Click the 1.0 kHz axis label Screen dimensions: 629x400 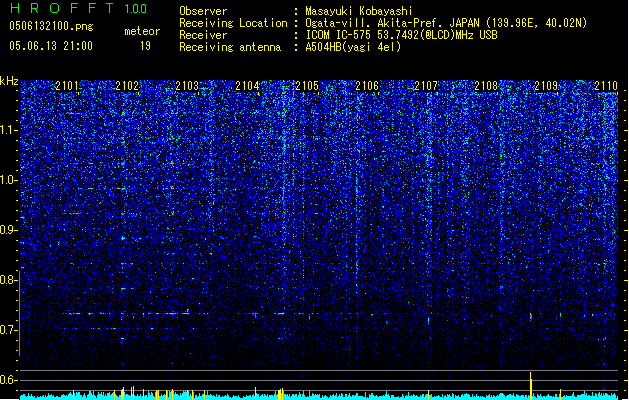pyautogui.click(x=8, y=180)
